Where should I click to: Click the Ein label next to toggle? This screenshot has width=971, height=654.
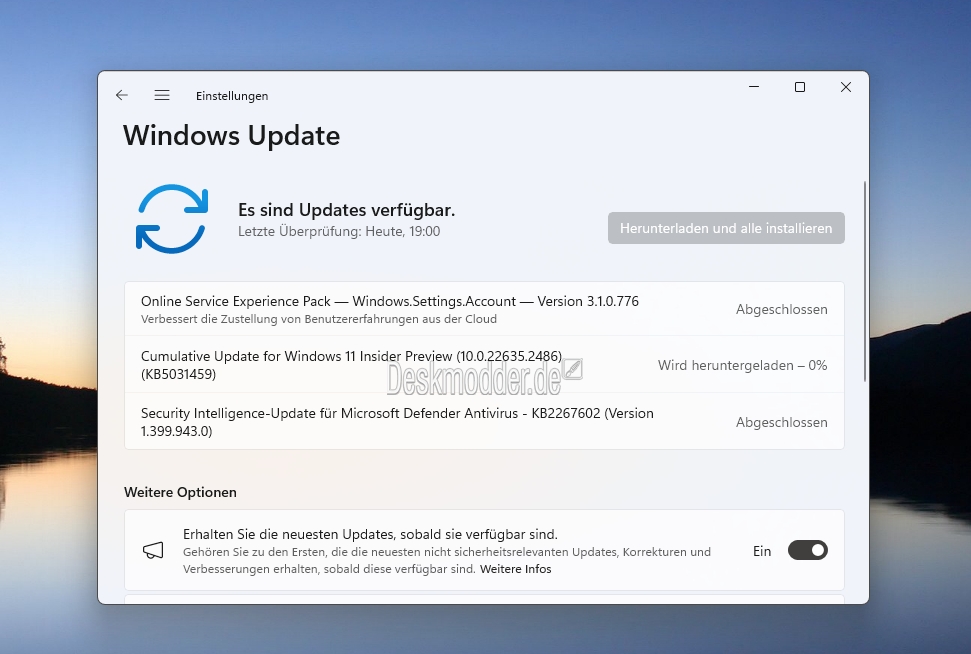coord(762,551)
